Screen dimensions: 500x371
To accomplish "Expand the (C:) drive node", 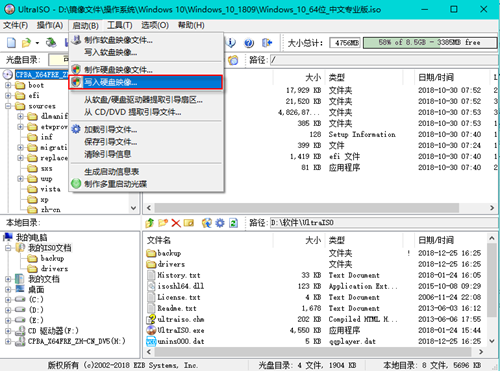I will point(8,300).
